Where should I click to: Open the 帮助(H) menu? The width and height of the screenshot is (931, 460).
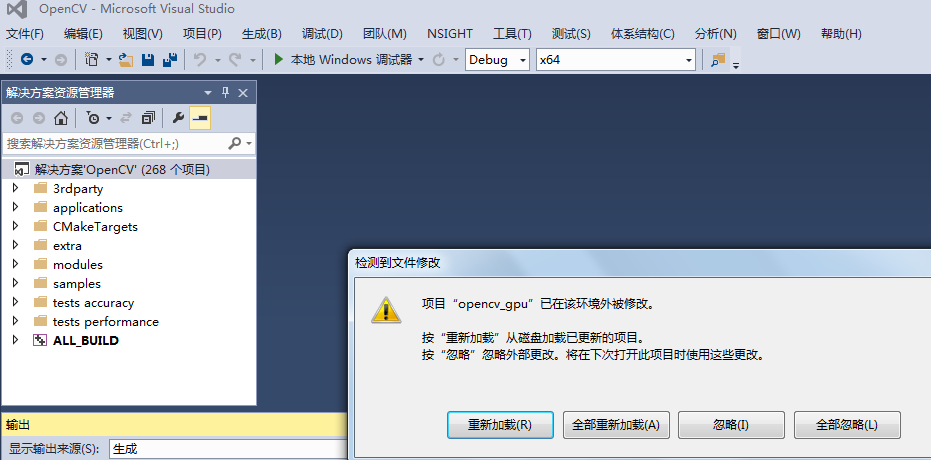pyautogui.click(x=841, y=34)
